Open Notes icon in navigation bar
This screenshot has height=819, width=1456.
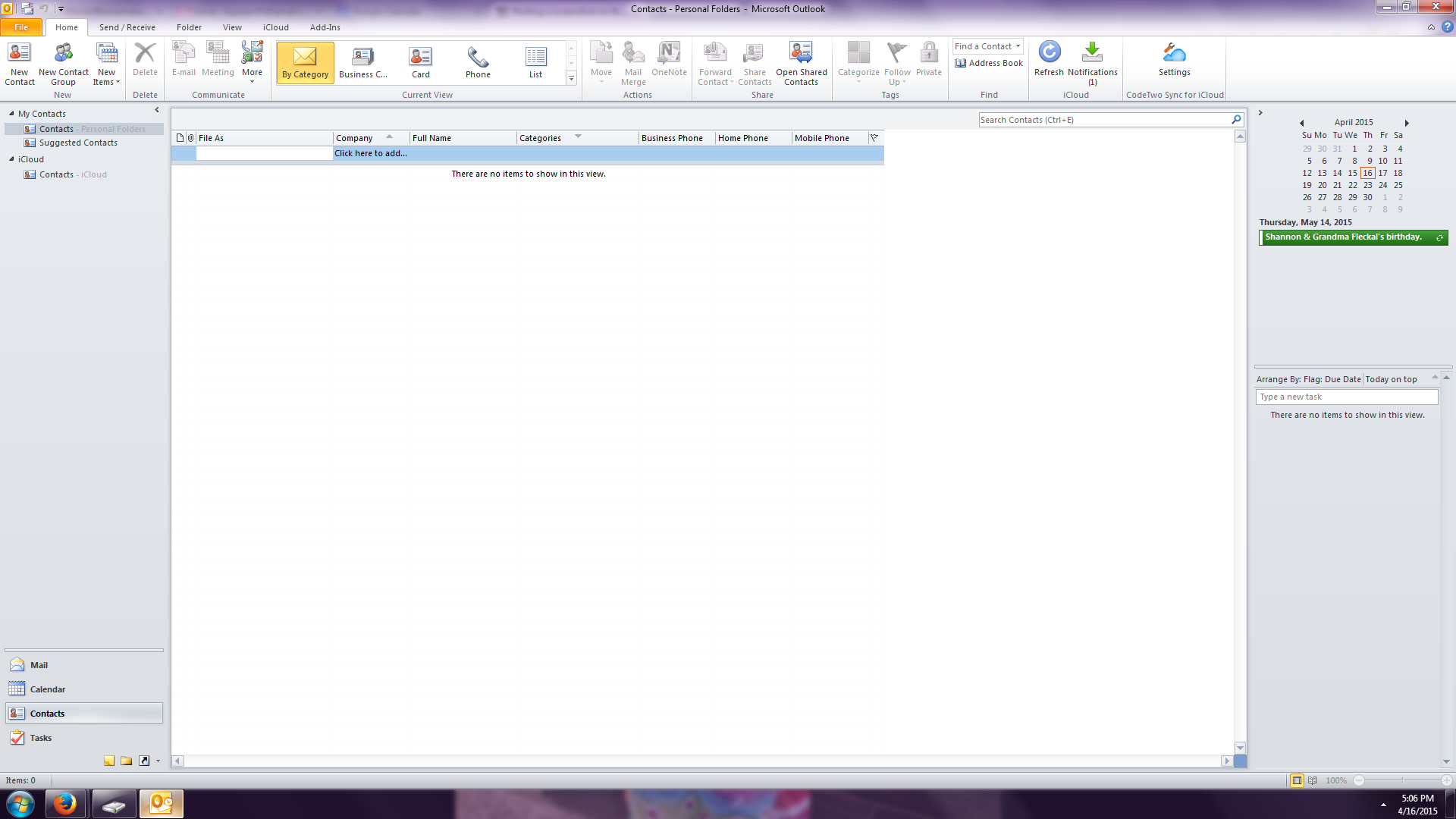[109, 761]
